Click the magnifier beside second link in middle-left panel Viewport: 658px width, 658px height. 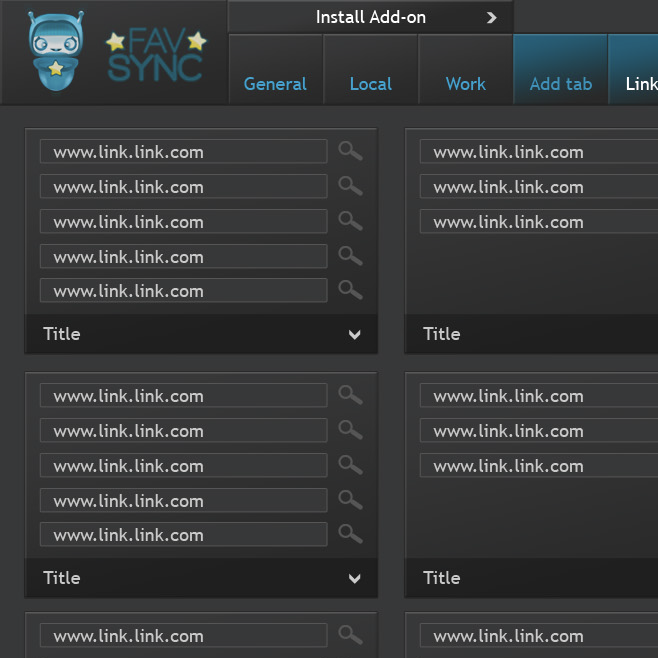tap(350, 430)
